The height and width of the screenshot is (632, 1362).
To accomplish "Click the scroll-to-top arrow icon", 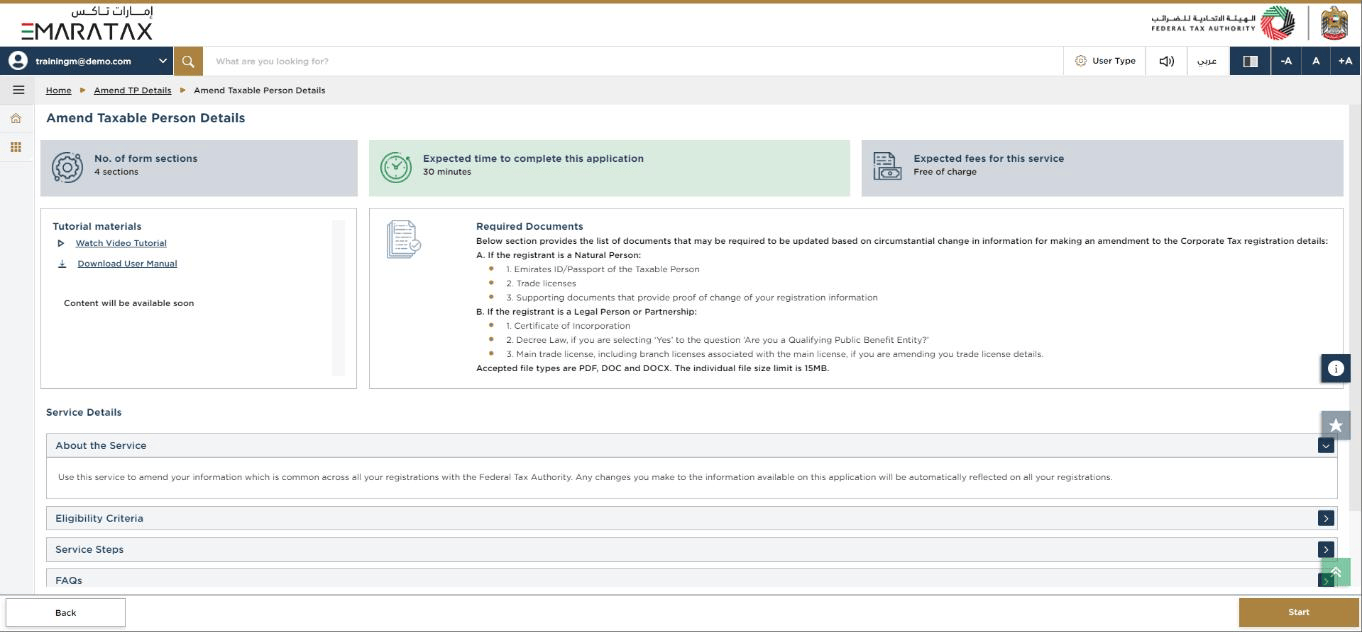I will coord(1335,572).
